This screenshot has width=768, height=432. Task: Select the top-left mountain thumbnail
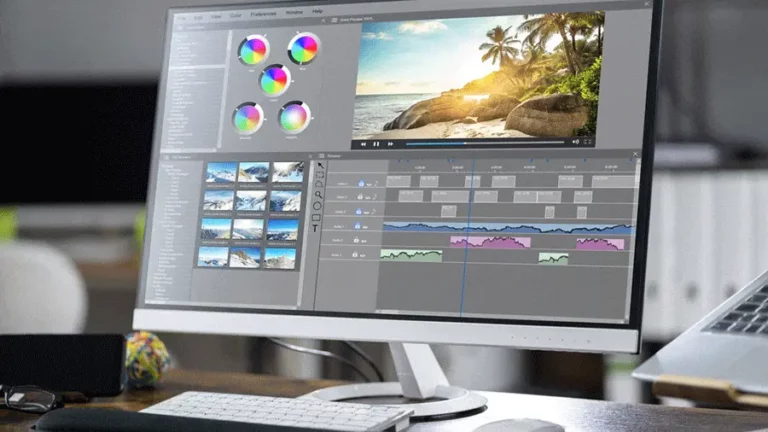click(x=222, y=172)
